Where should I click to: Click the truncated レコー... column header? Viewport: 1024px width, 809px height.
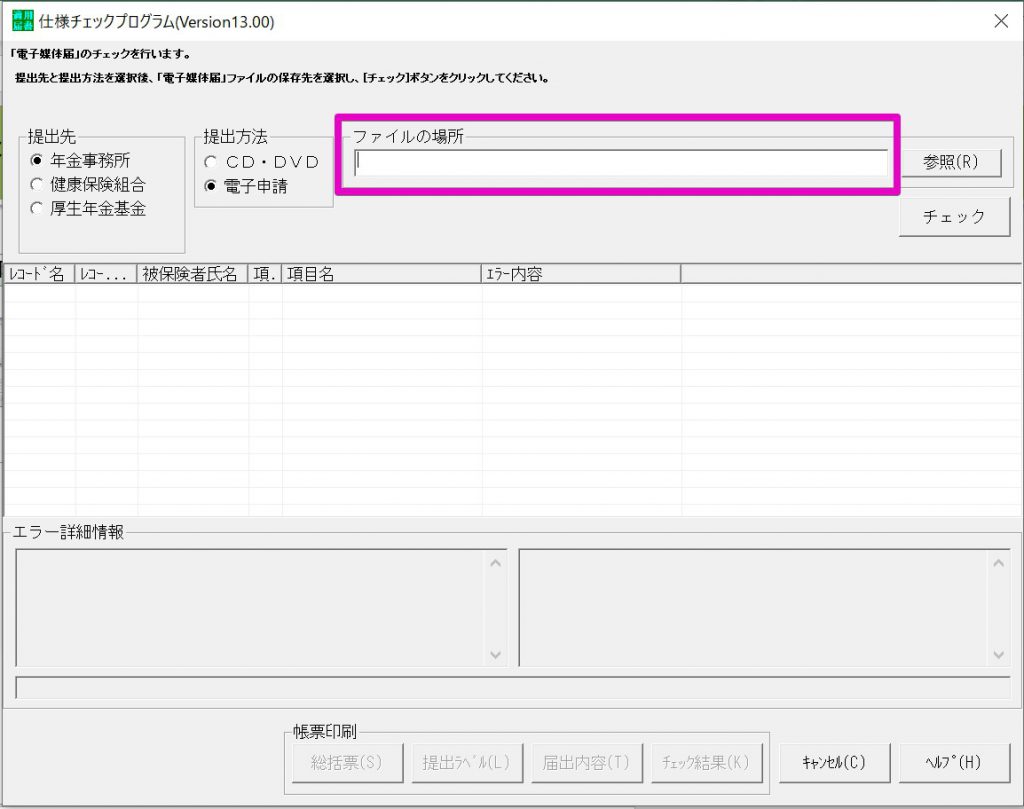106,274
